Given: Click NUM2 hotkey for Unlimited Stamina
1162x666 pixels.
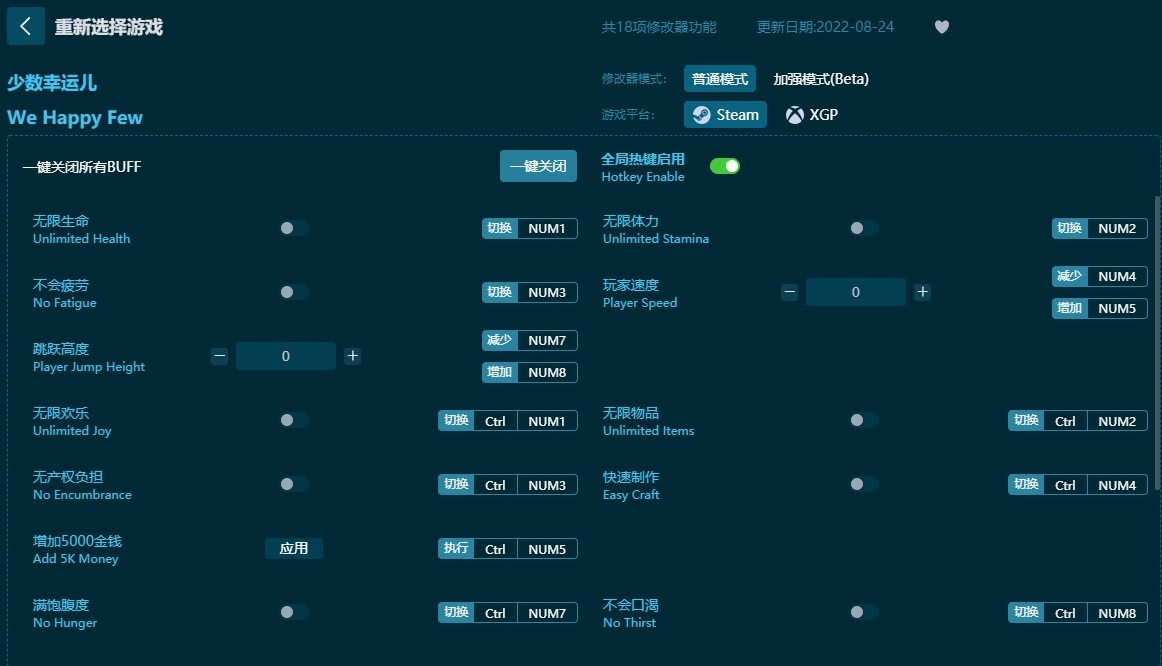Looking at the screenshot, I should point(1100,228).
